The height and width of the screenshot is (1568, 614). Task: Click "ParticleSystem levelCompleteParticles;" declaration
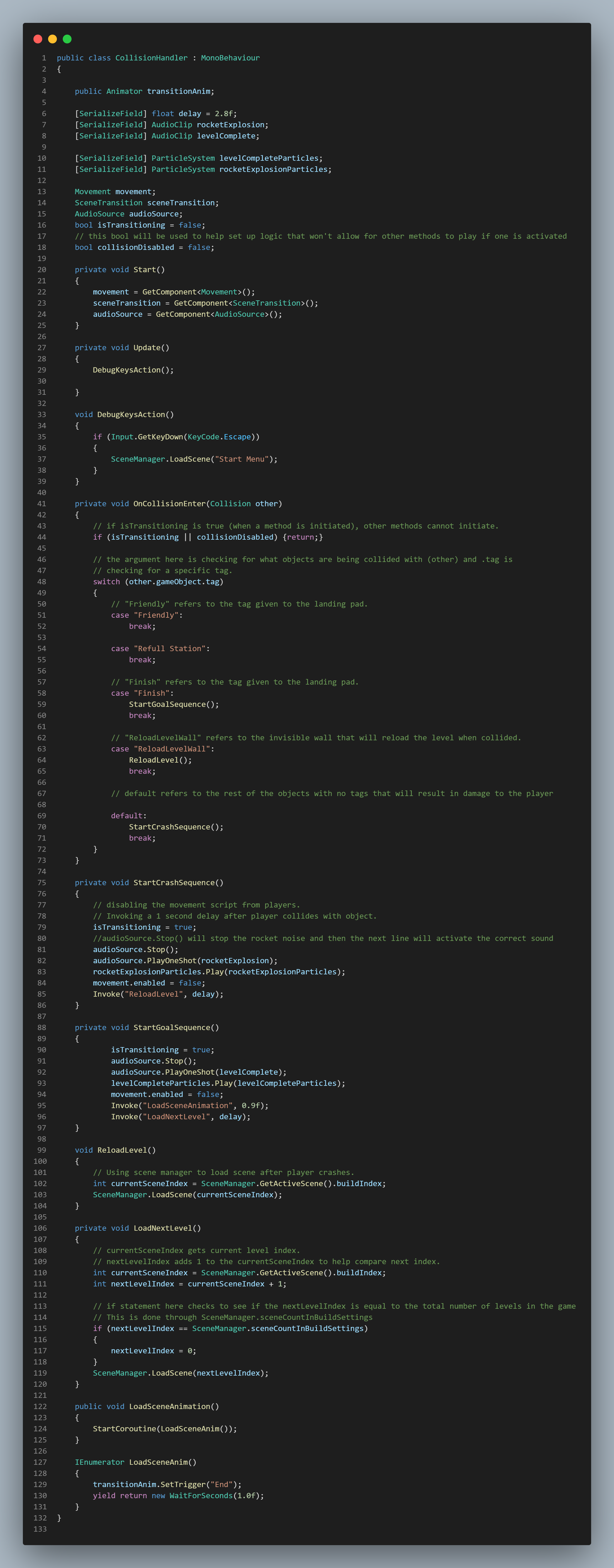point(237,158)
